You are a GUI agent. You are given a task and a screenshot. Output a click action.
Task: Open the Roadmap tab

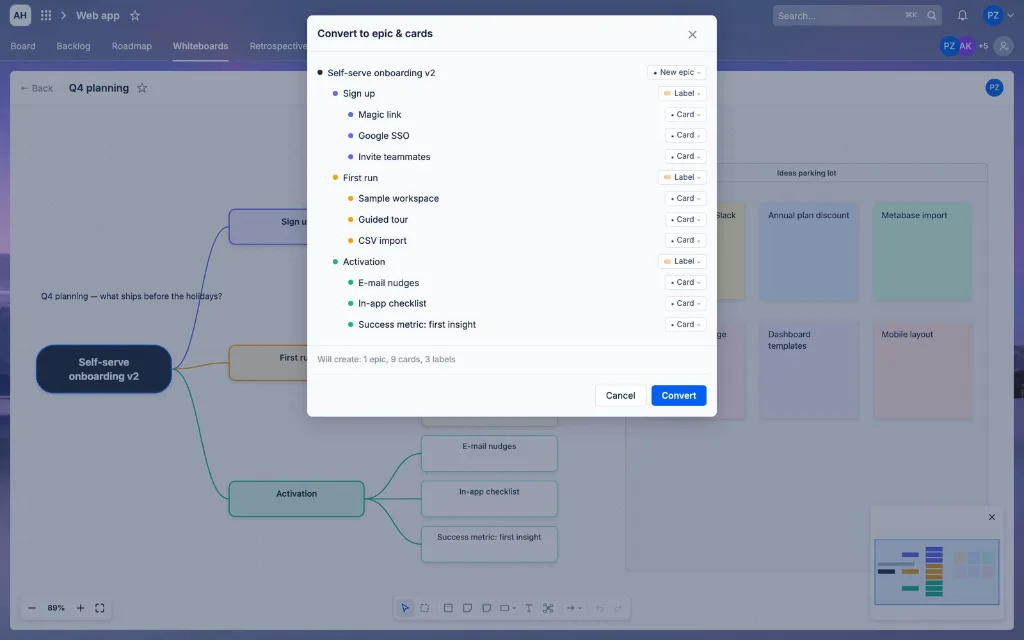(x=132, y=46)
